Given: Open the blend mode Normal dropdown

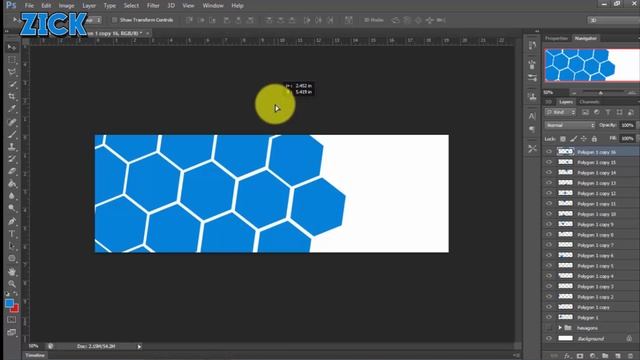Looking at the screenshot, I should click(570, 125).
